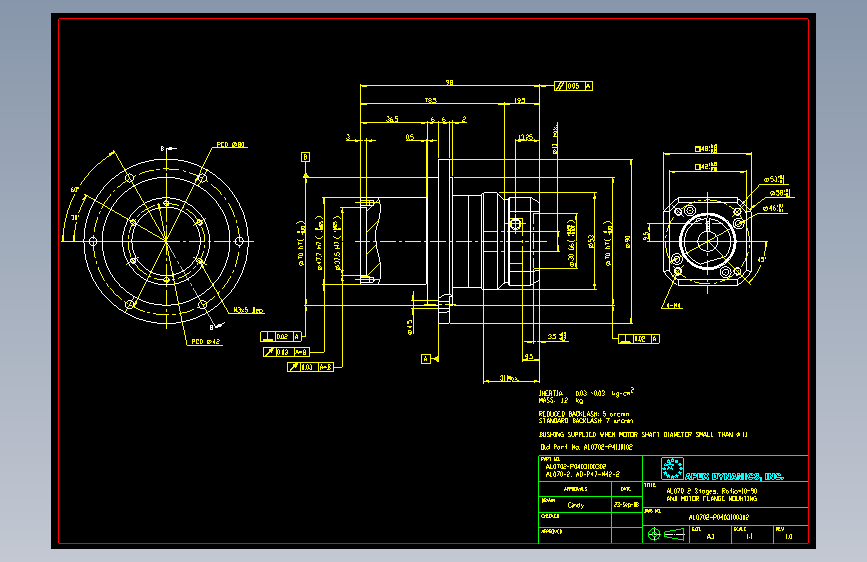Viewport: 867px width, 562px height.
Task: Click the 'REDUCED BACKLASH' note line
Action: pyautogui.click(x=584, y=414)
